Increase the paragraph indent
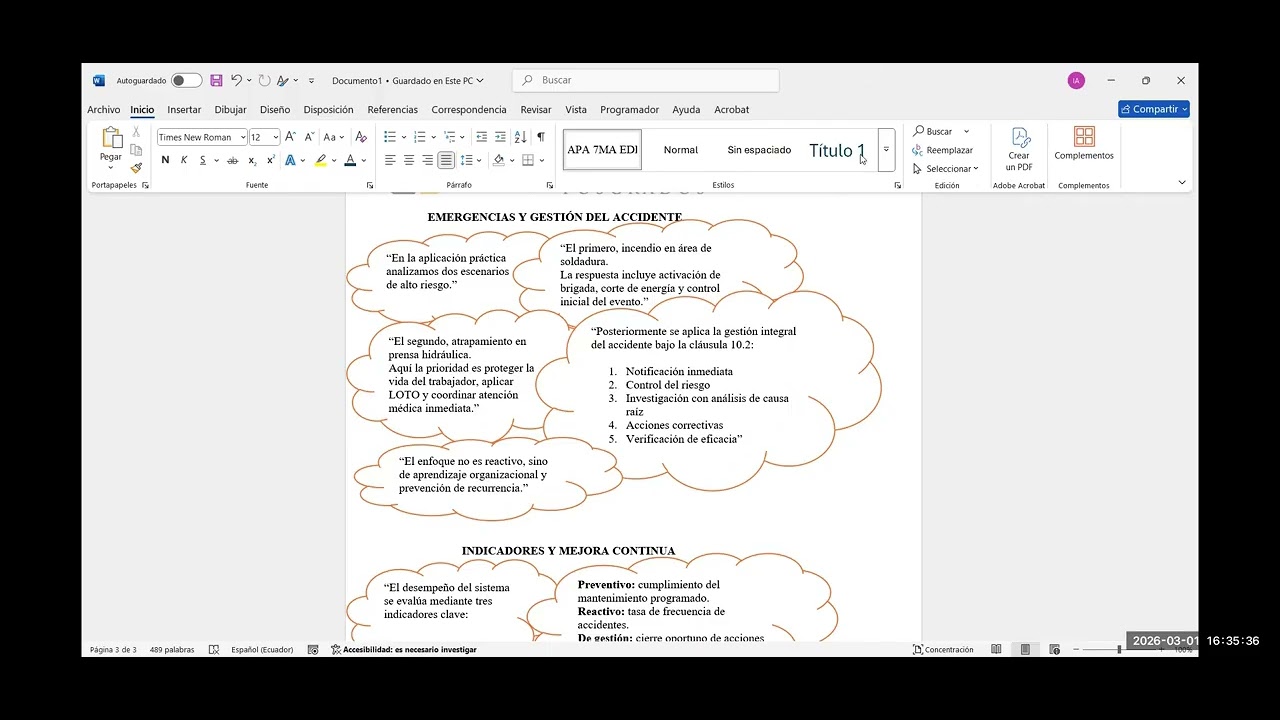Image resolution: width=1280 pixels, height=720 pixels. [x=500, y=137]
